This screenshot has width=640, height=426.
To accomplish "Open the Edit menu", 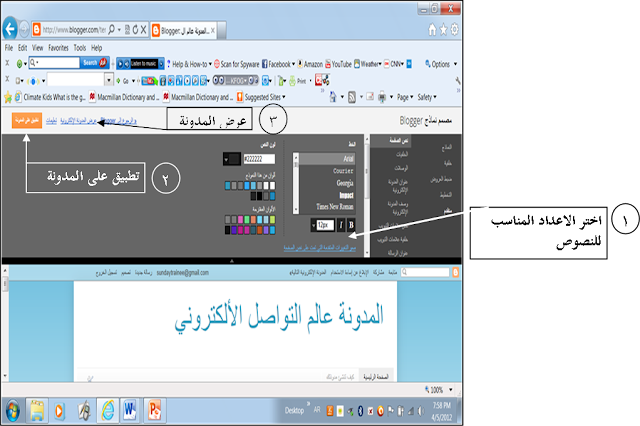I will pyautogui.click(x=22, y=48).
